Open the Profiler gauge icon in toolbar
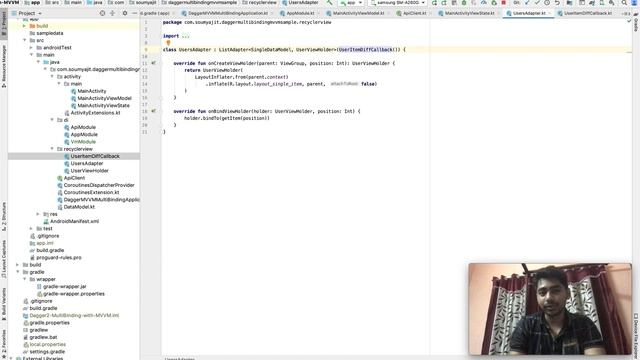The image size is (640, 360). 484,3
